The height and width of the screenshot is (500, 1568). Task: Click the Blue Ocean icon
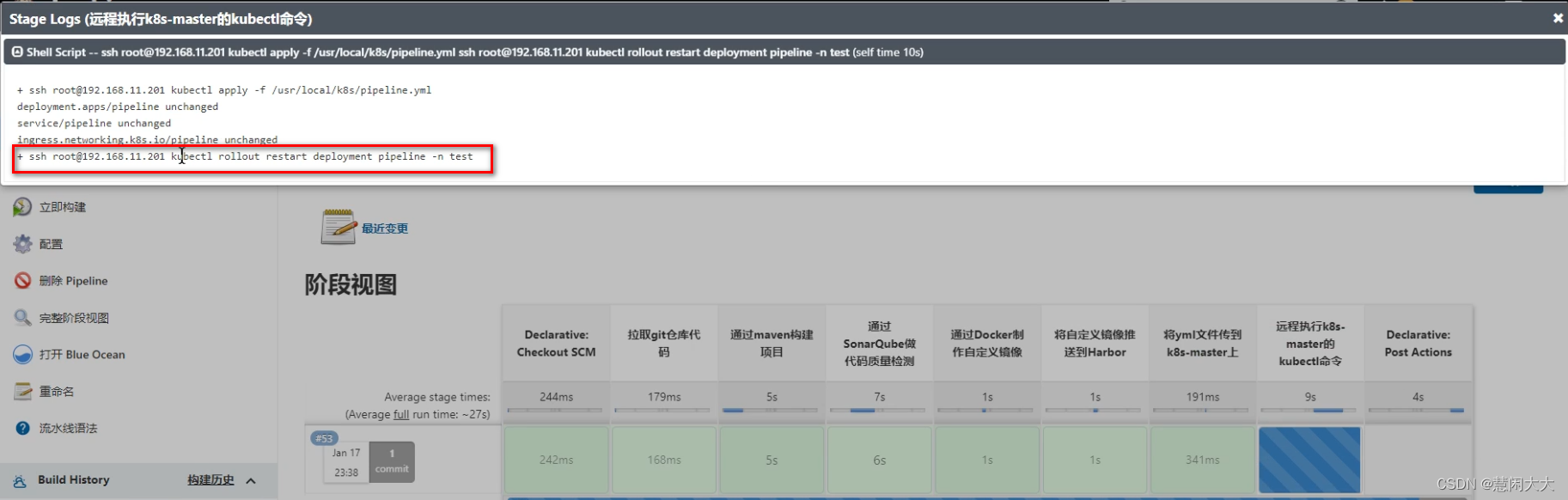click(22, 355)
